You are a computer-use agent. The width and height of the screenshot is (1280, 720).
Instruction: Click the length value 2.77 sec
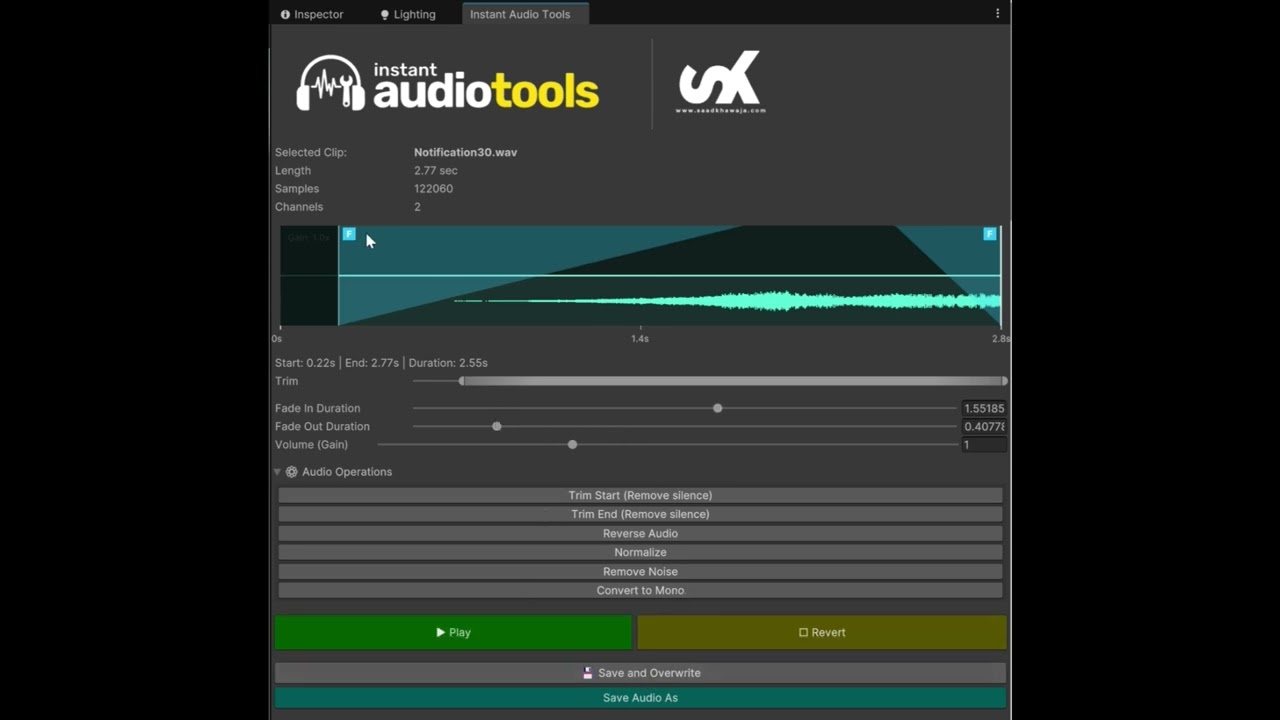click(436, 170)
